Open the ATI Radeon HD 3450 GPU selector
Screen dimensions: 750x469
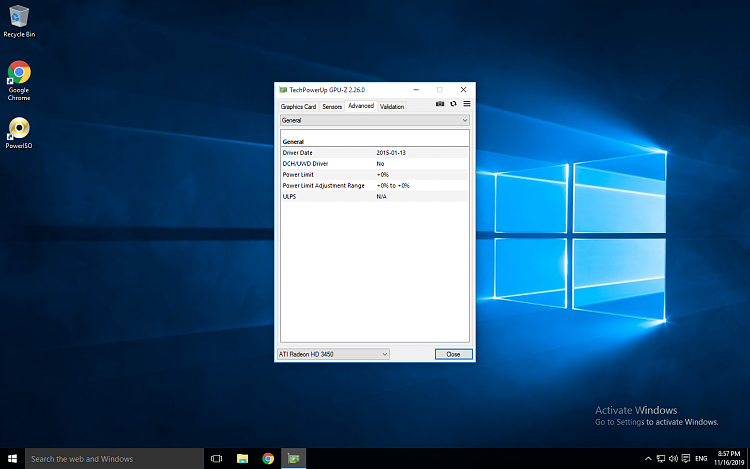coord(333,354)
